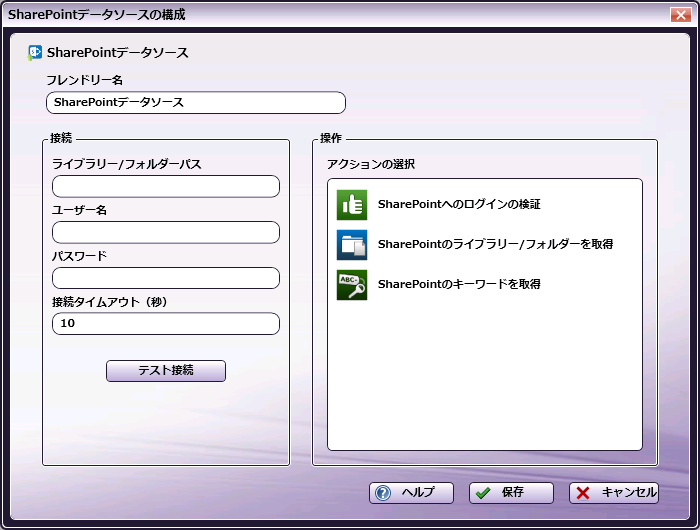Click the ABC key keywords icon
Screen dimensions: 700x530
tap(352, 285)
